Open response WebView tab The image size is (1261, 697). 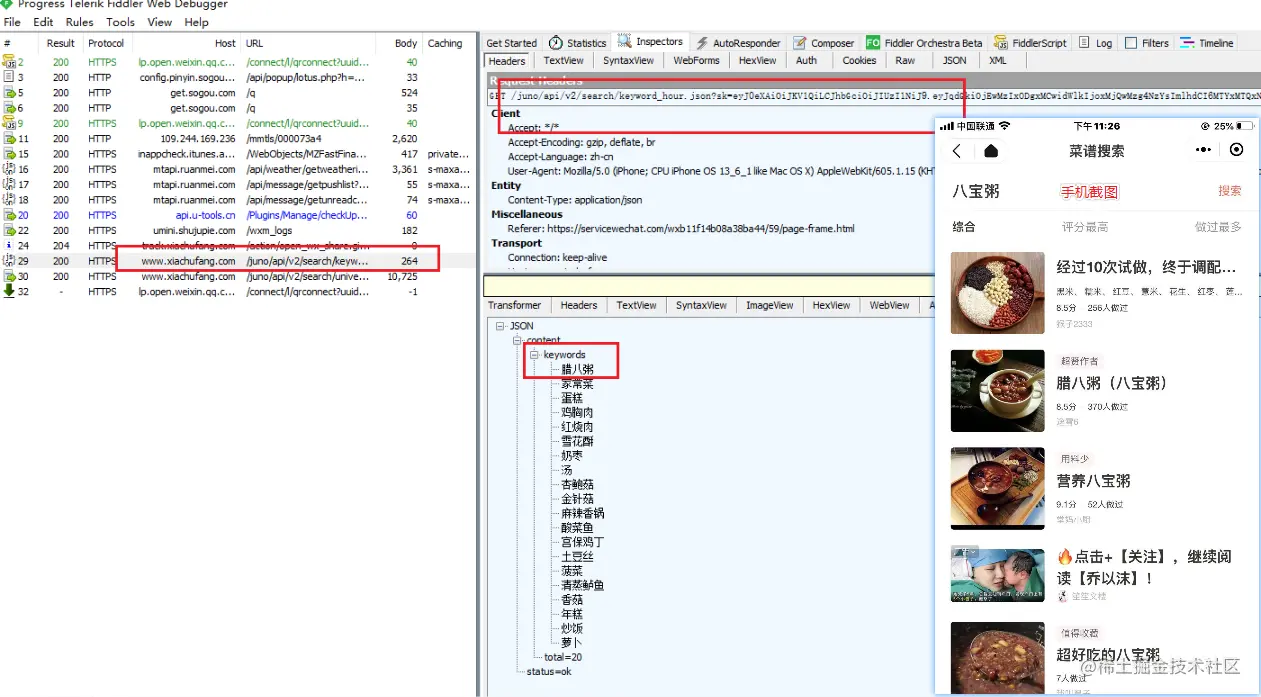890,305
